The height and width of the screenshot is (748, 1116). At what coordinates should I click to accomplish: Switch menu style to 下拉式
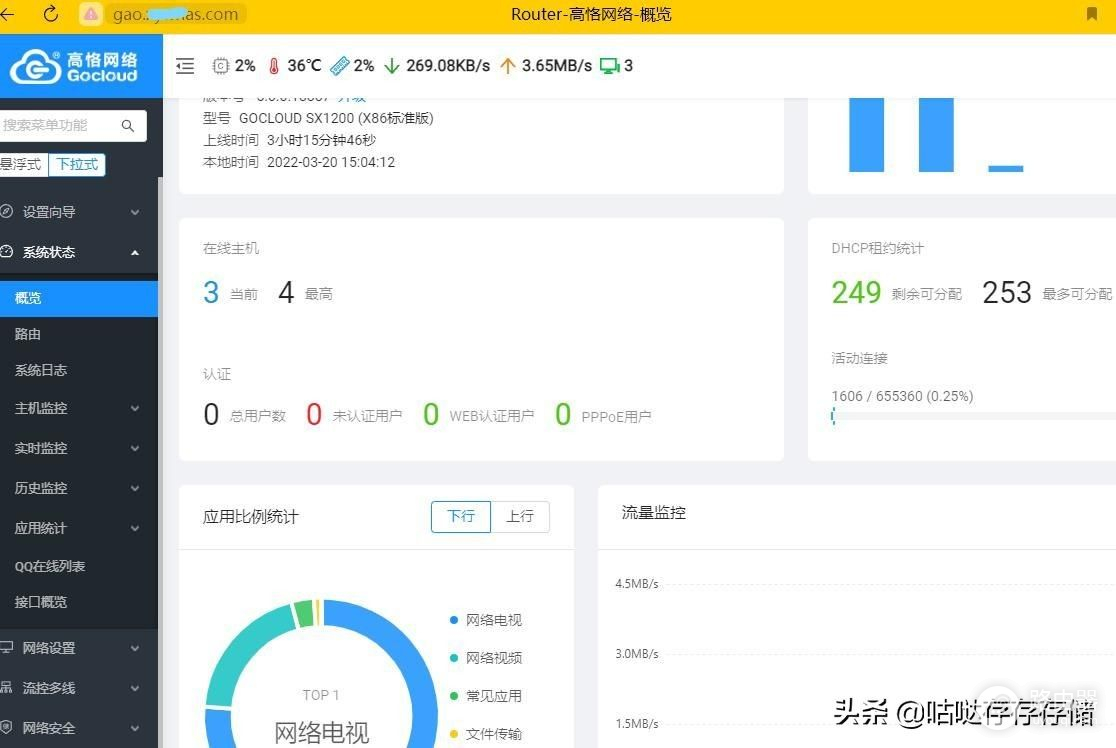click(77, 164)
